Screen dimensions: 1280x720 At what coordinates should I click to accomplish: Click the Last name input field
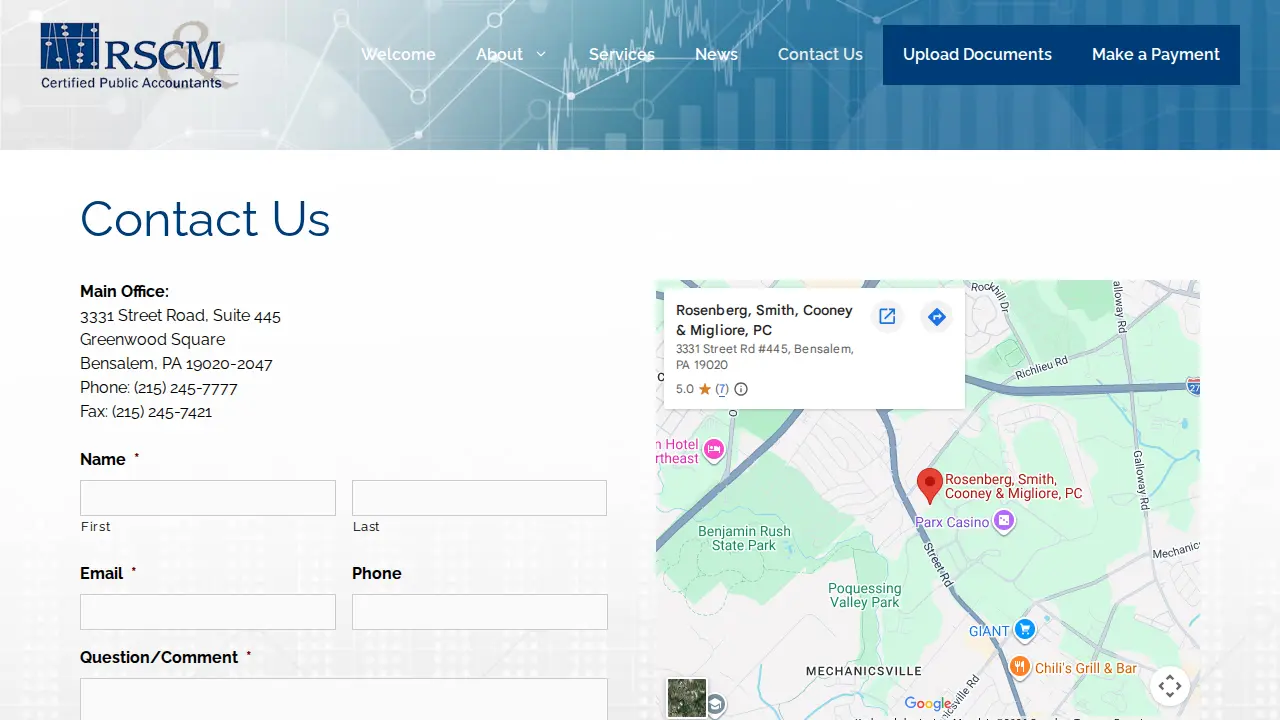point(480,498)
